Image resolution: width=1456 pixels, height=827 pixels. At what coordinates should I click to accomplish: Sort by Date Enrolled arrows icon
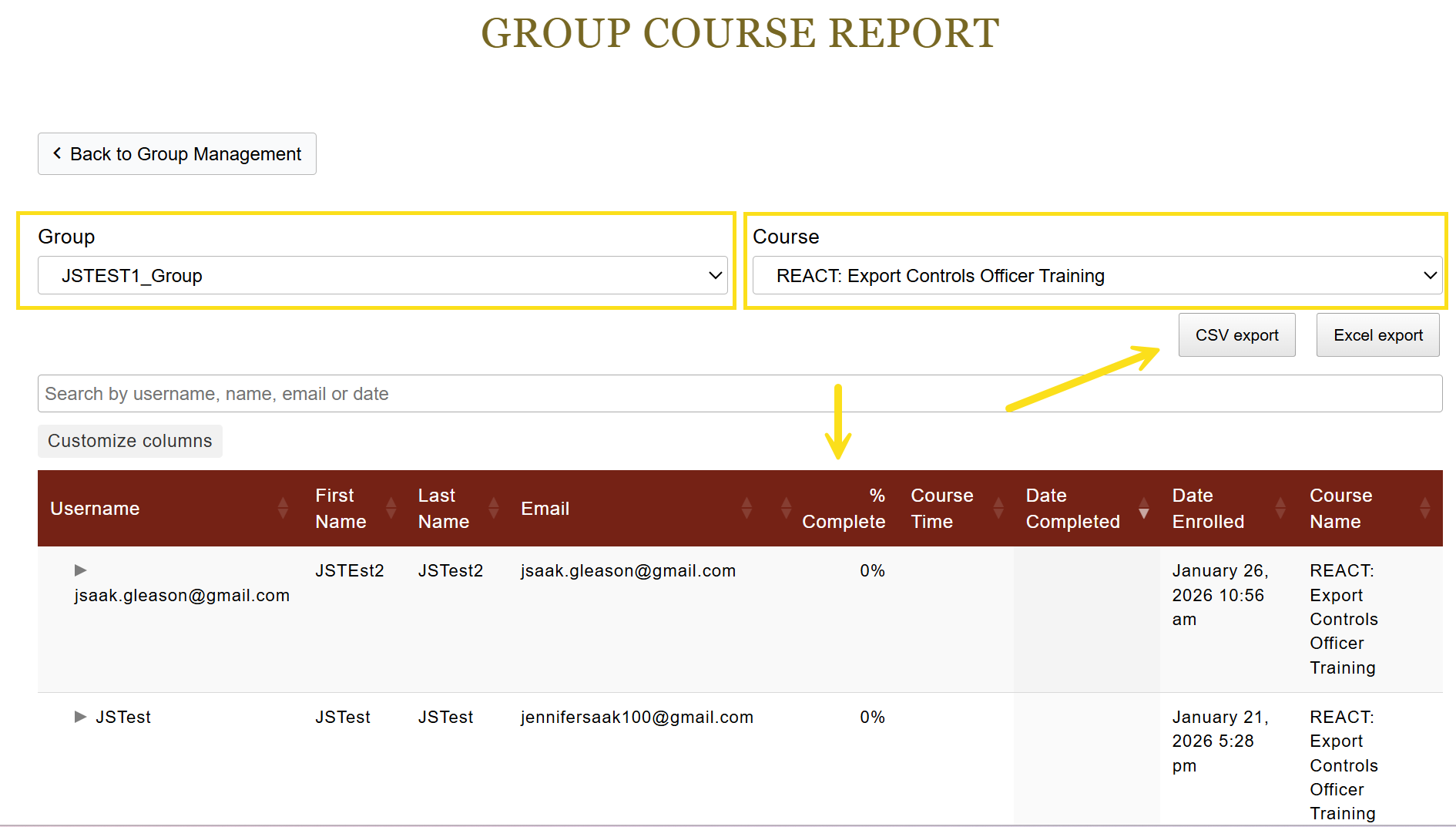[x=1280, y=508]
